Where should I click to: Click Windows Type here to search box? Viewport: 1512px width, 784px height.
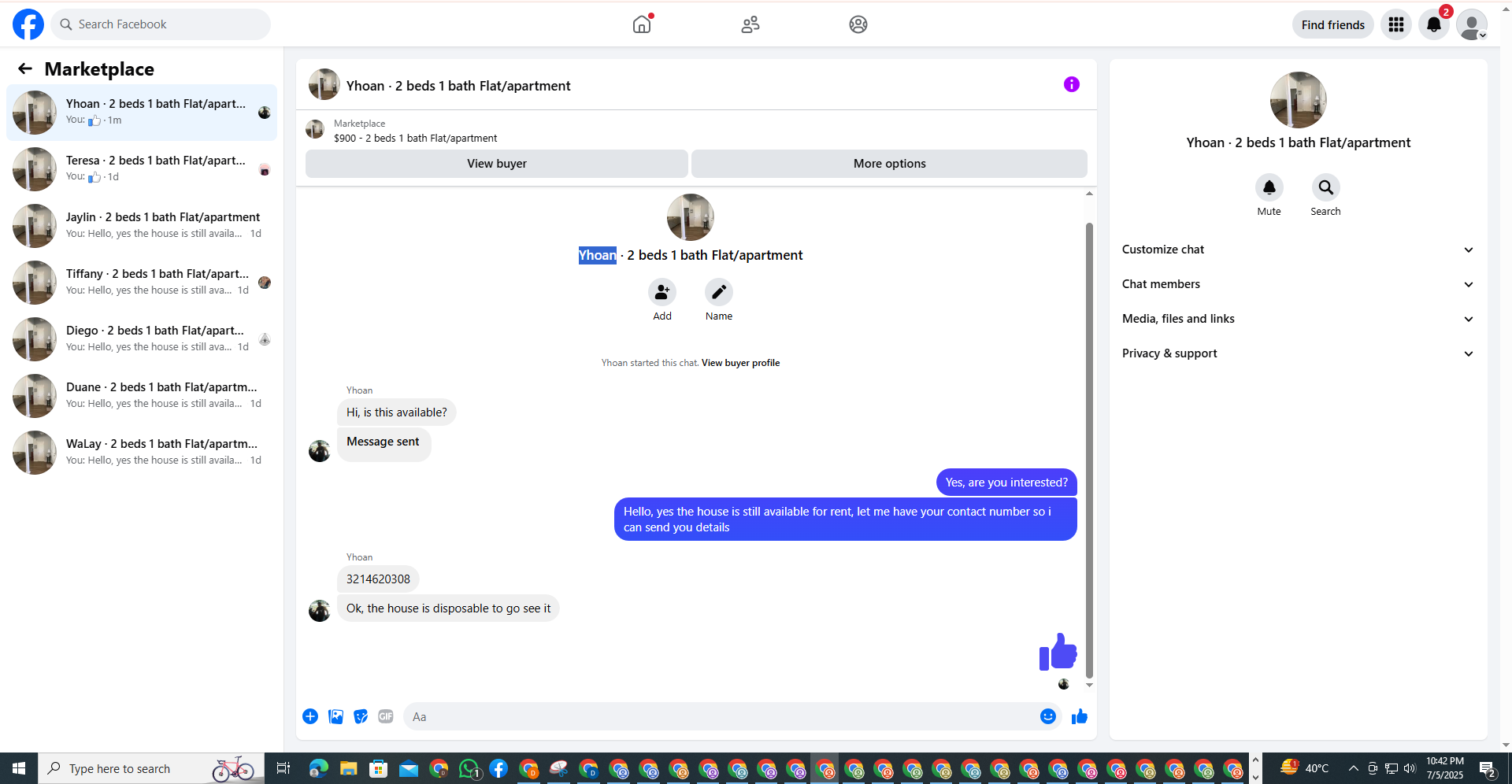[150, 768]
